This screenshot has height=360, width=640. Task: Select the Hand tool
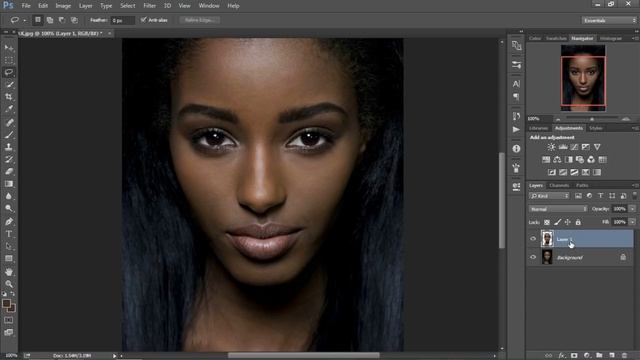(x=9, y=272)
